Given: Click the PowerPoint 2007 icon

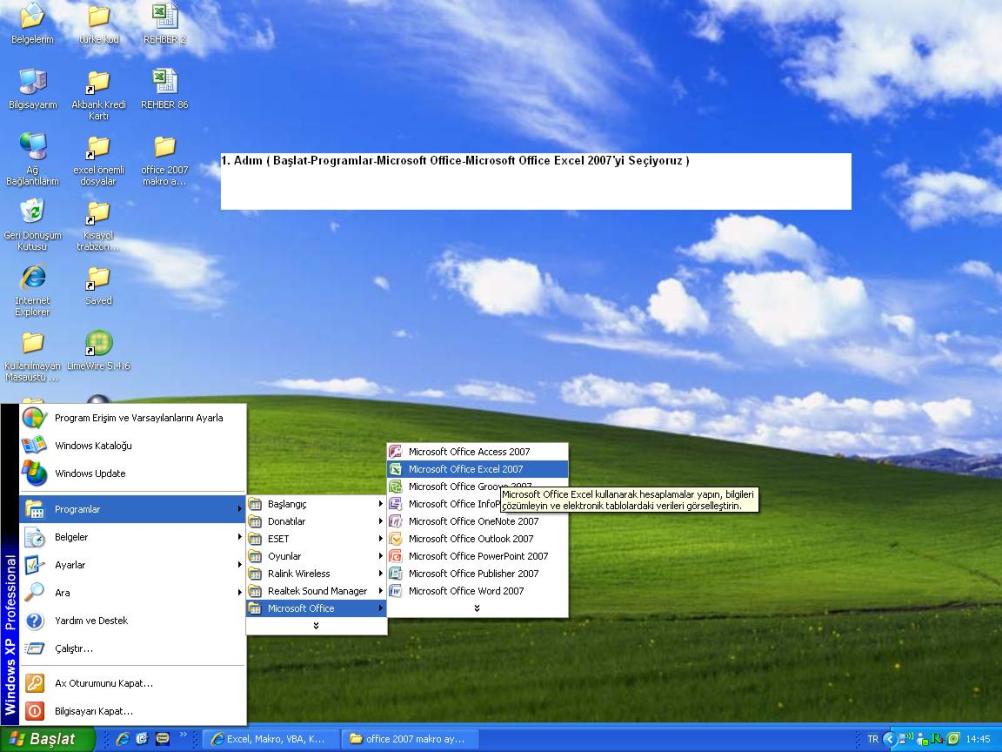Looking at the screenshot, I should (396, 556).
